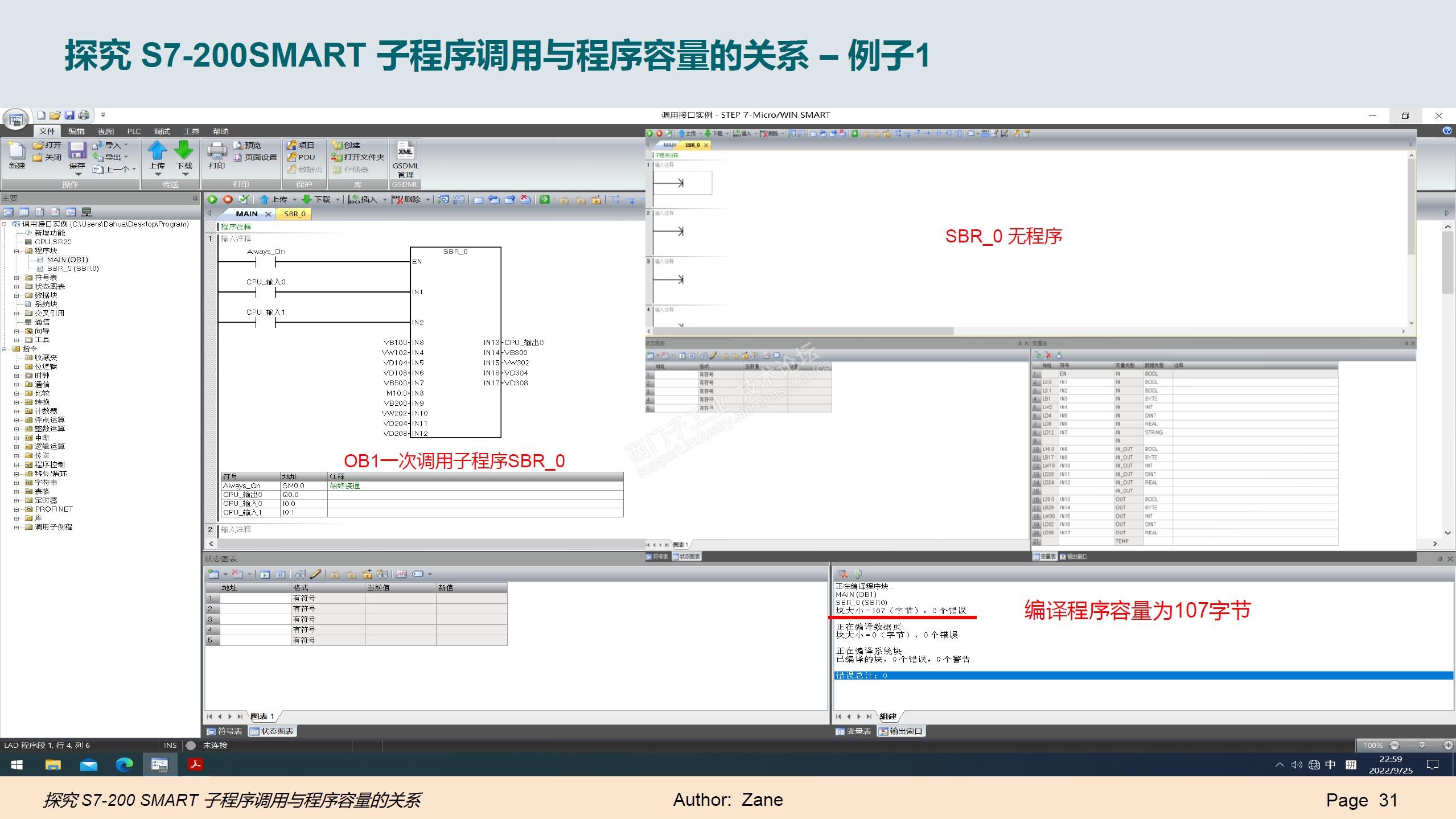Screen dimensions: 1456x819
Task: Click the red STOP button in editor toolbar
Action: [228, 199]
